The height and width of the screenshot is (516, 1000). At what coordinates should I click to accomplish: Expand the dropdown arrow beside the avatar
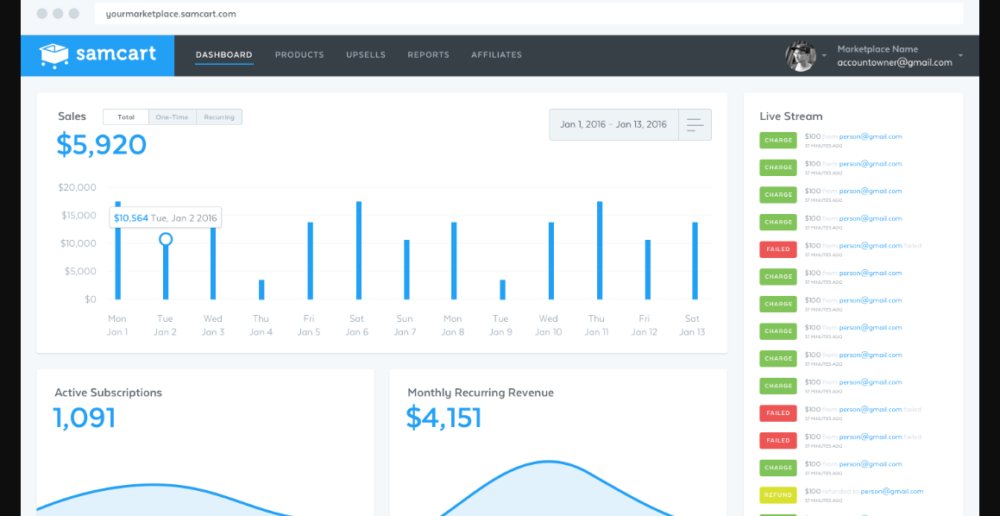(x=825, y=56)
